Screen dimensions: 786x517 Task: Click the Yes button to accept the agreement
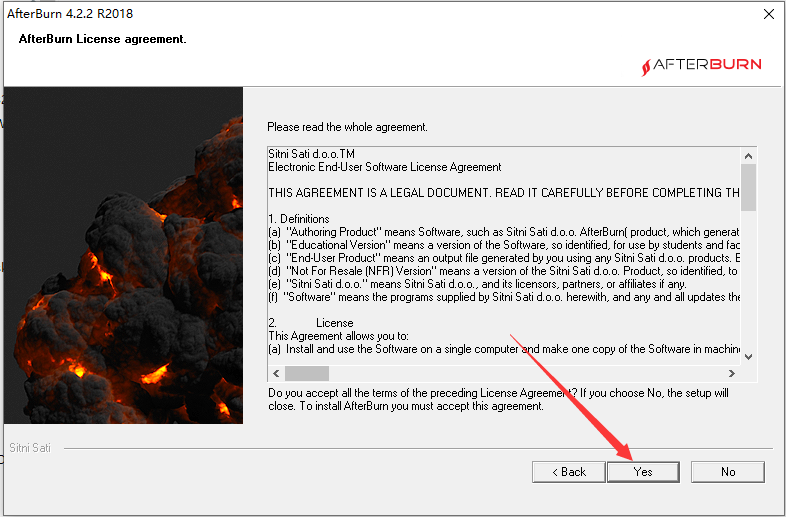(x=643, y=472)
